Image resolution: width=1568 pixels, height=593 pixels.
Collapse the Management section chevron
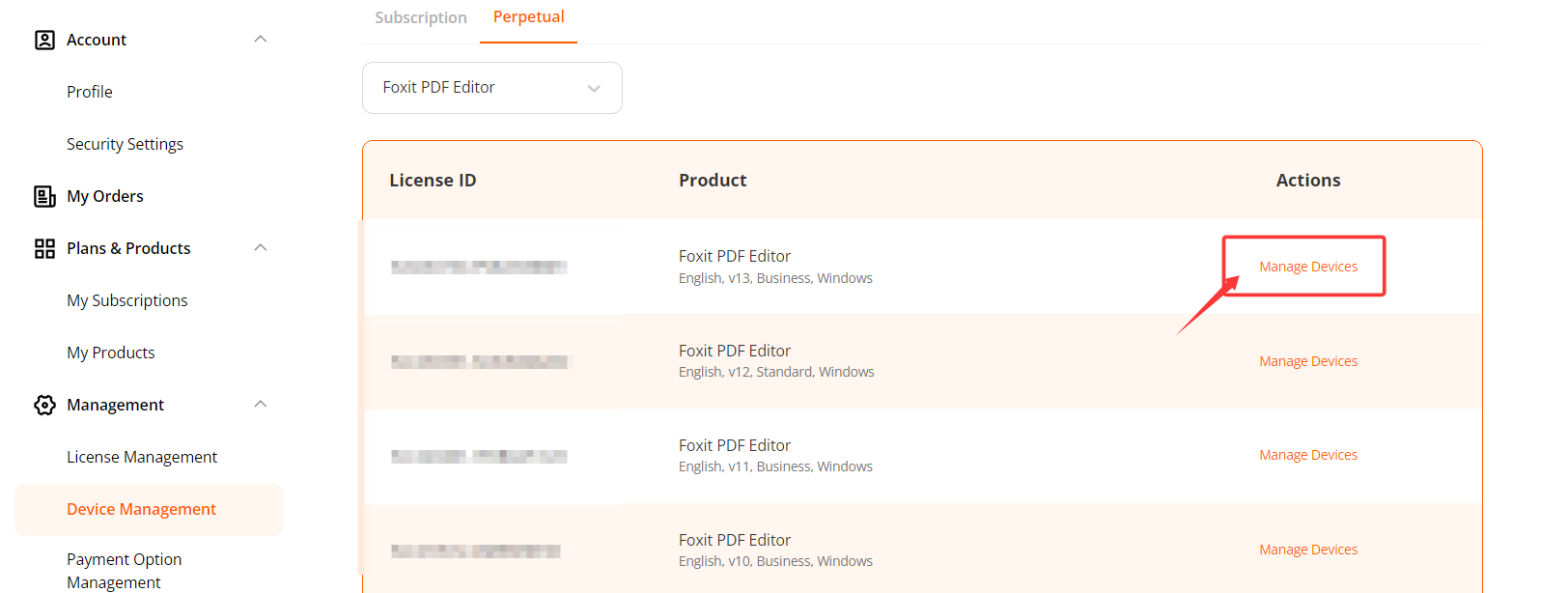click(260, 404)
